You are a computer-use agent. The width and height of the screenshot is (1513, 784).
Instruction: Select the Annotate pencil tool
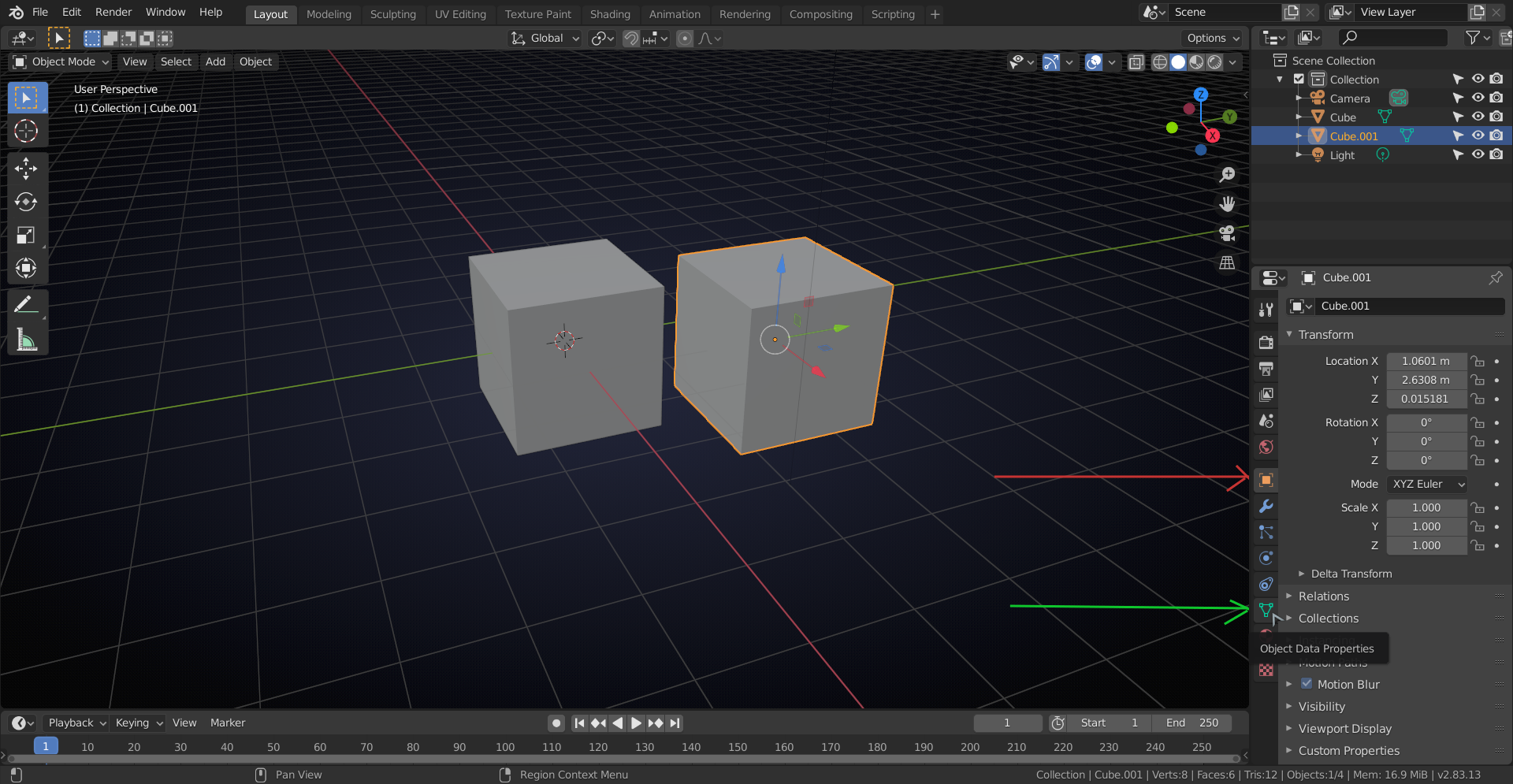26,305
